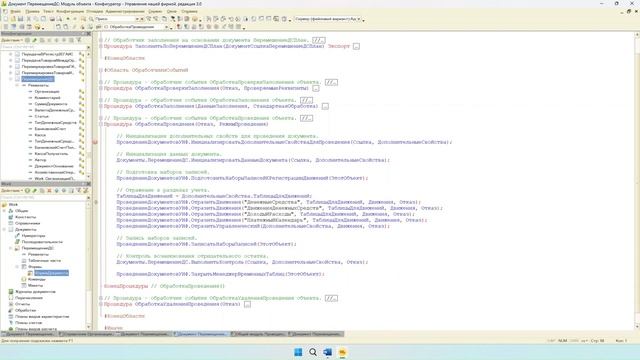Open the Отладка menu
640x360 pixels.
[x=94, y=11]
